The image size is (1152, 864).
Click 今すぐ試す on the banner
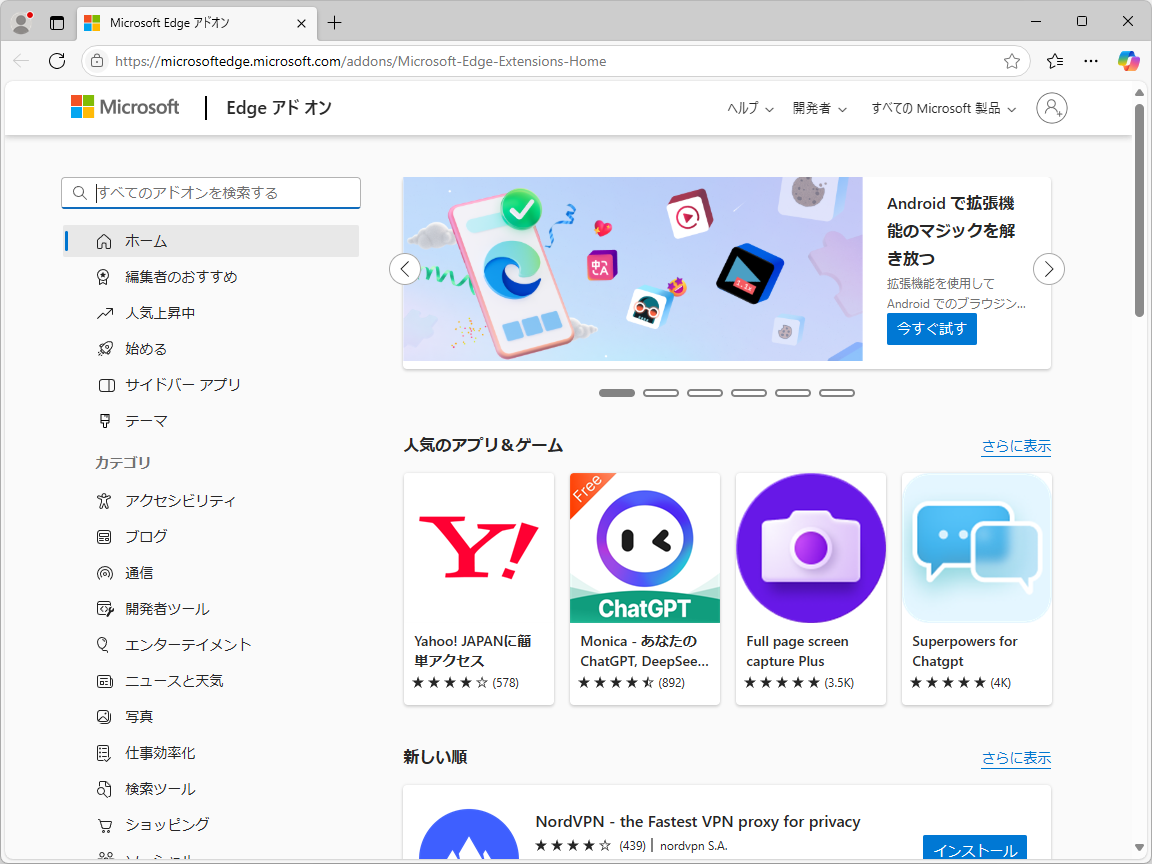click(931, 328)
